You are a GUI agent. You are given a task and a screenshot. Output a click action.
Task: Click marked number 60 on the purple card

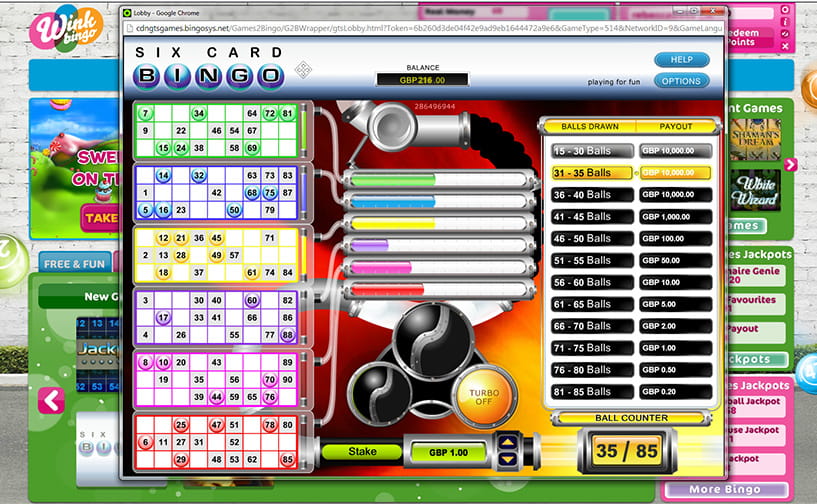(252, 300)
